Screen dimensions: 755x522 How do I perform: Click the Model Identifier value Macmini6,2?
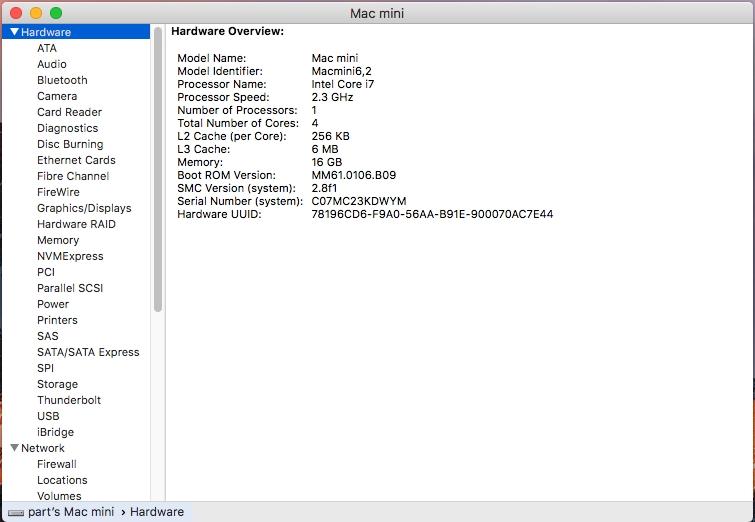[x=341, y=71]
